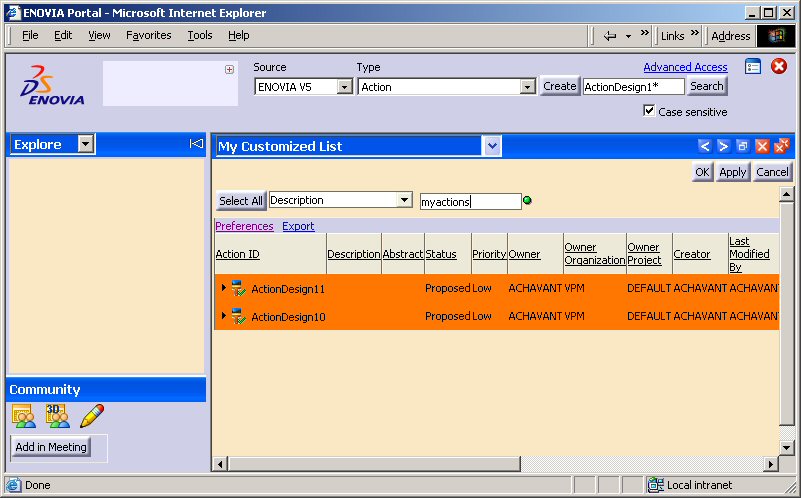This screenshot has height=498, width=801.
Task: Click the Apply button
Action: 733,172
